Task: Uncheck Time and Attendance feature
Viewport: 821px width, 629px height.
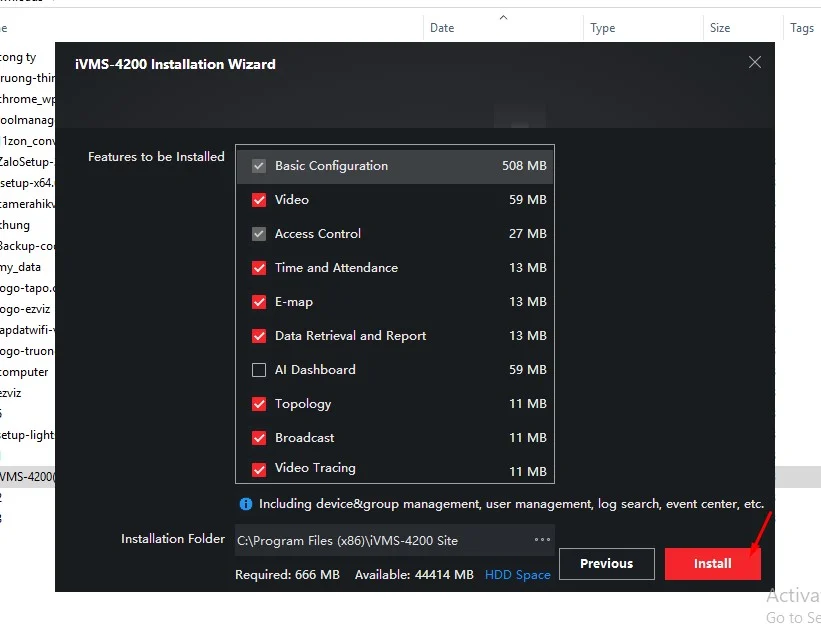Action: coord(259,268)
